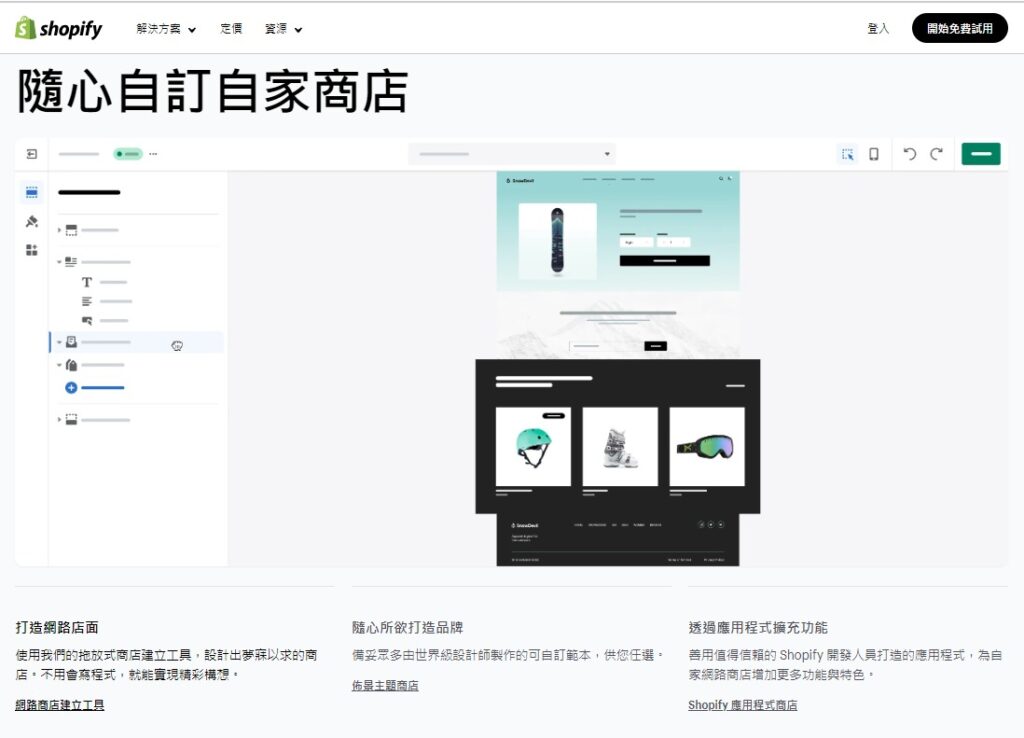Expand the 解決方案 dropdown menu
This screenshot has height=738, width=1024.
[166, 29]
